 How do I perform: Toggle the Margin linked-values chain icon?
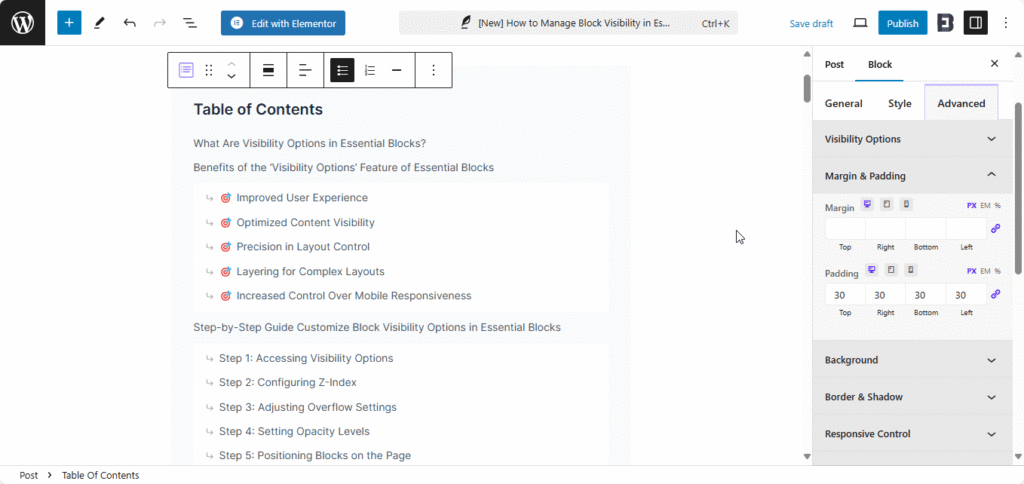pyautogui.click(x=995, y=229)
